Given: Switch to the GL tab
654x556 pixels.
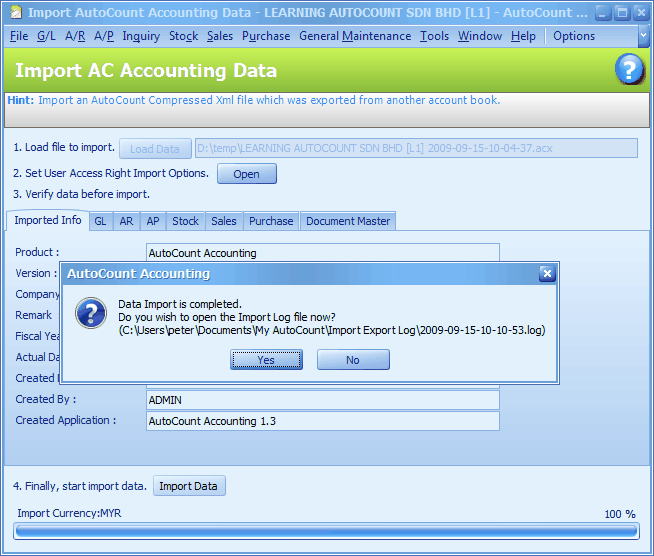Looking at the screenshot, I should point(100,221).
